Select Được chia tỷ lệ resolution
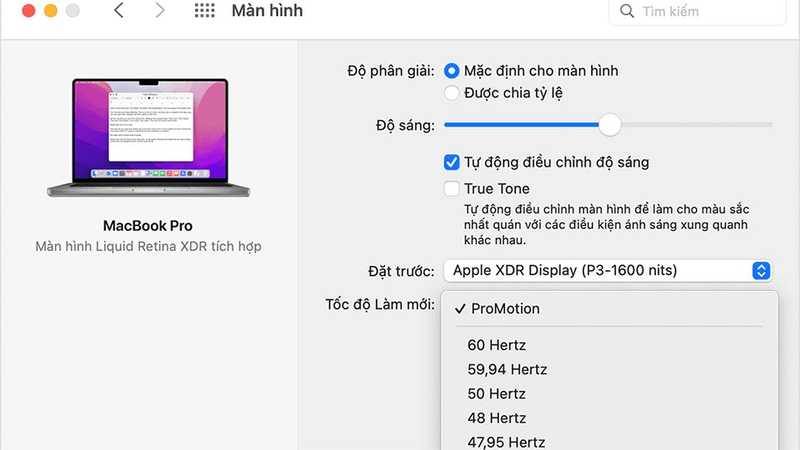 pos(452,93)
